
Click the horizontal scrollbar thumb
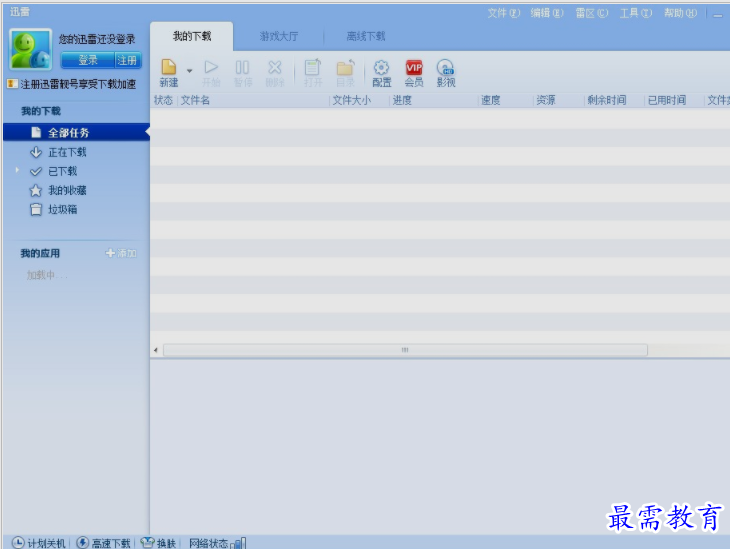point(405,350)
